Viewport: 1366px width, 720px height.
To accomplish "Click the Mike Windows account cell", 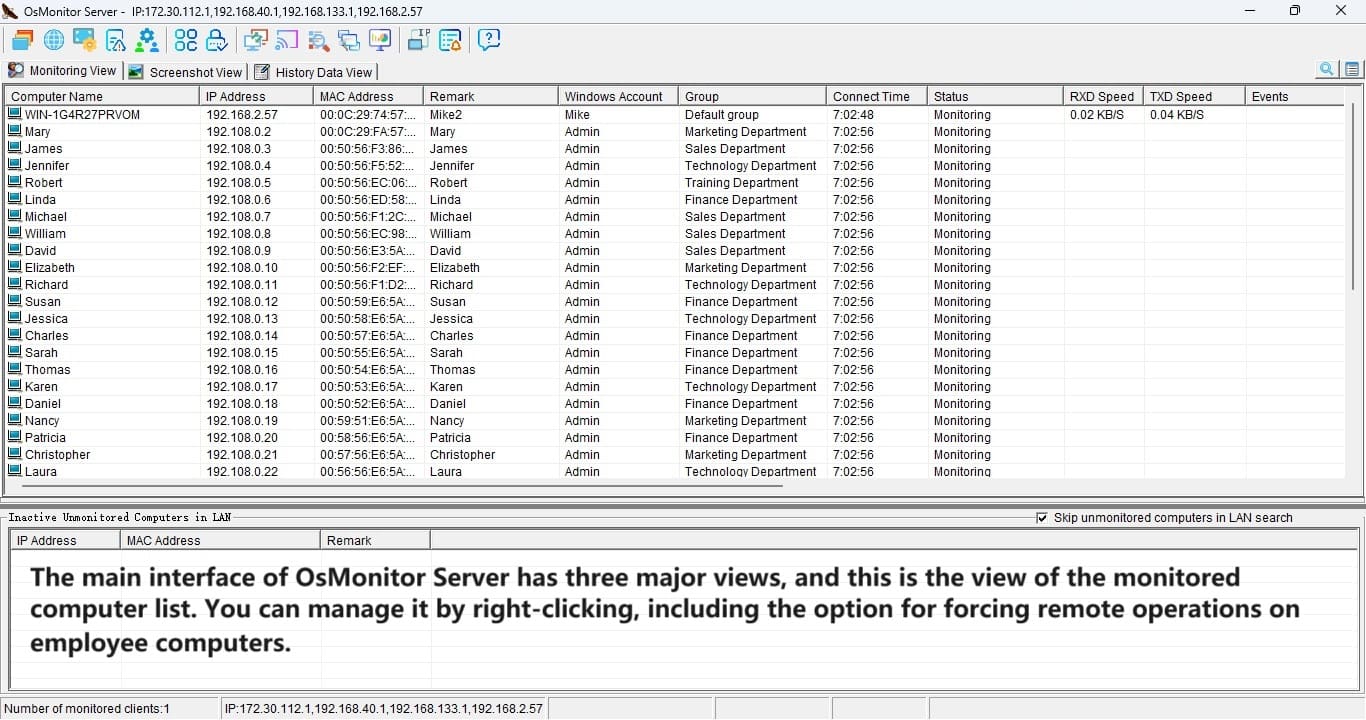I will (577, 114).
